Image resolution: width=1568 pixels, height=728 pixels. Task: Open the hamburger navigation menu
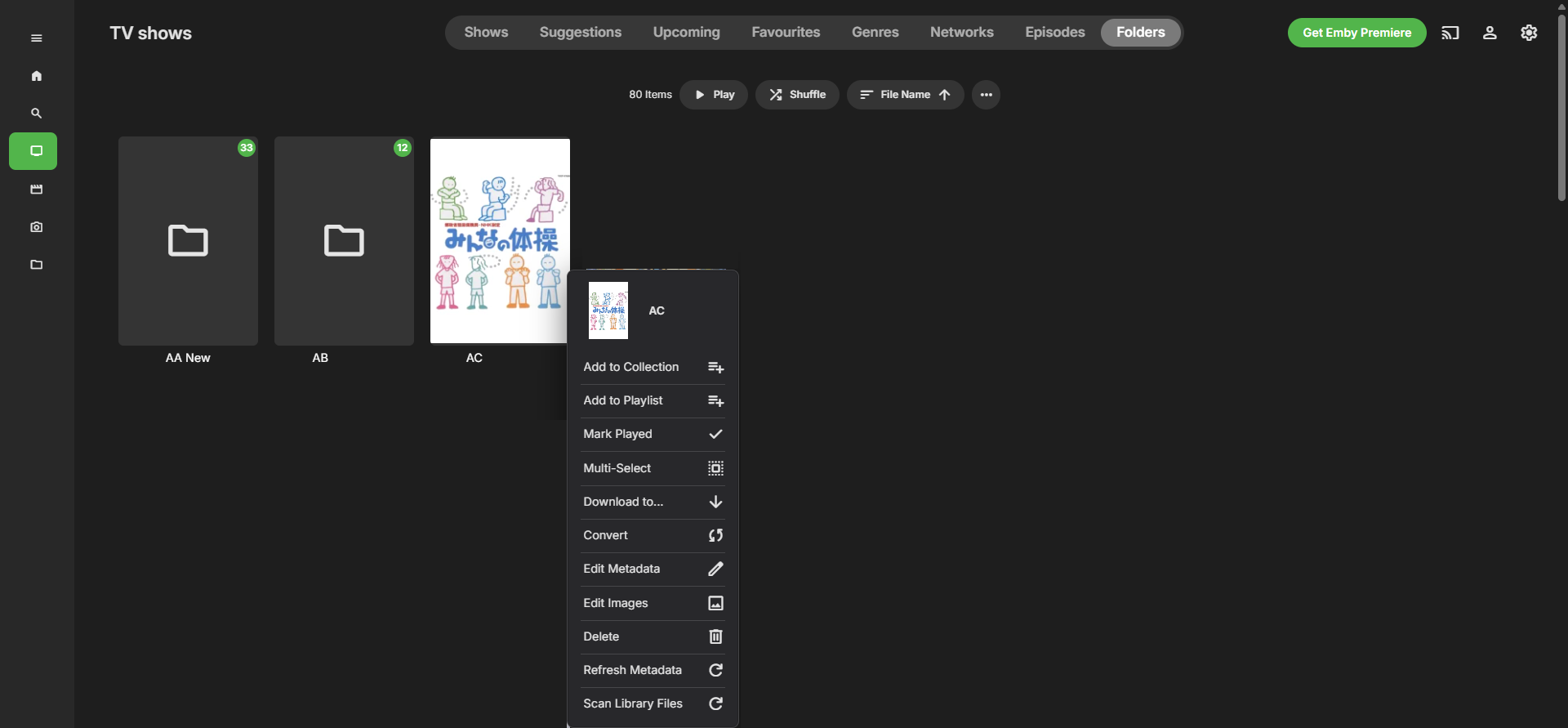pyautogui.click(x=36, y=38)
